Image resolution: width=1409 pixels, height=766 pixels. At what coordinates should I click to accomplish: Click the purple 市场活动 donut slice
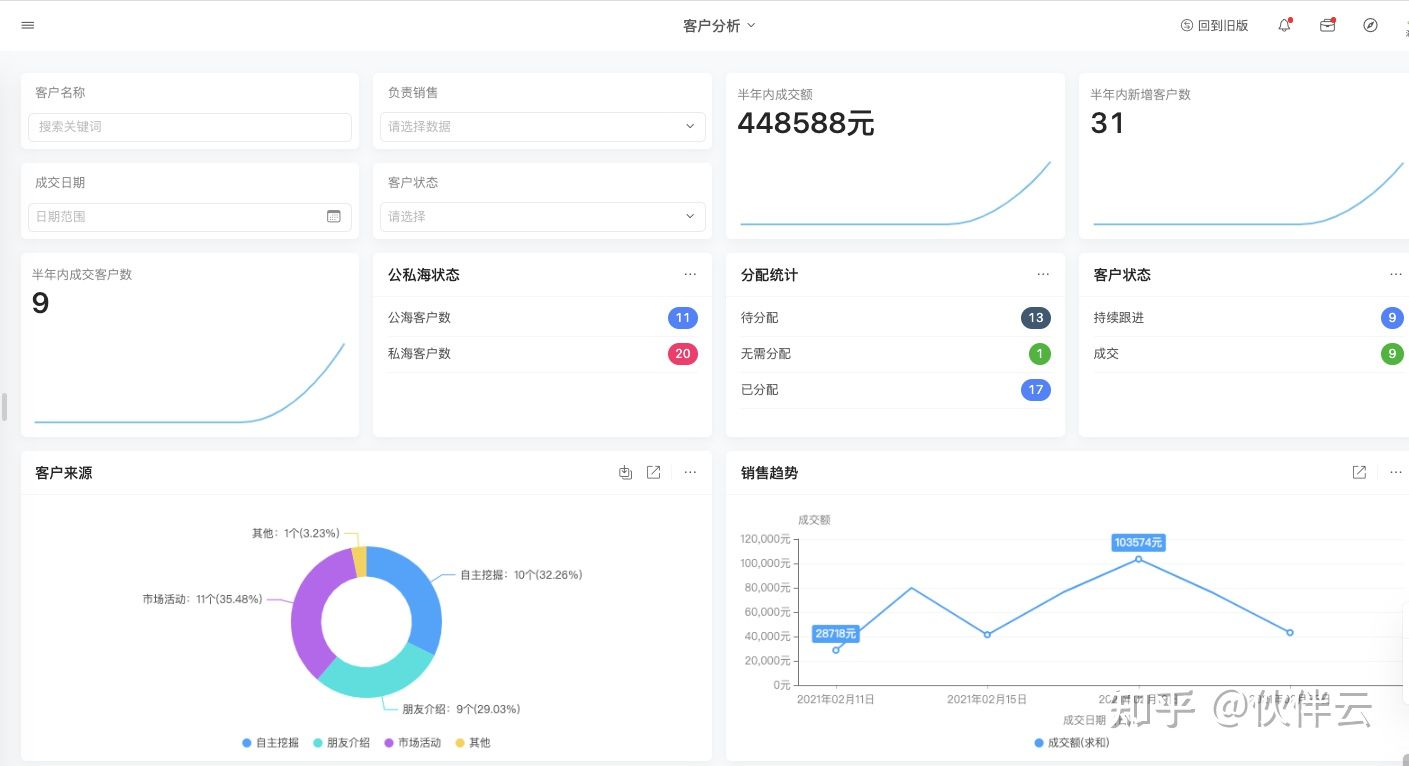(310, 610)
